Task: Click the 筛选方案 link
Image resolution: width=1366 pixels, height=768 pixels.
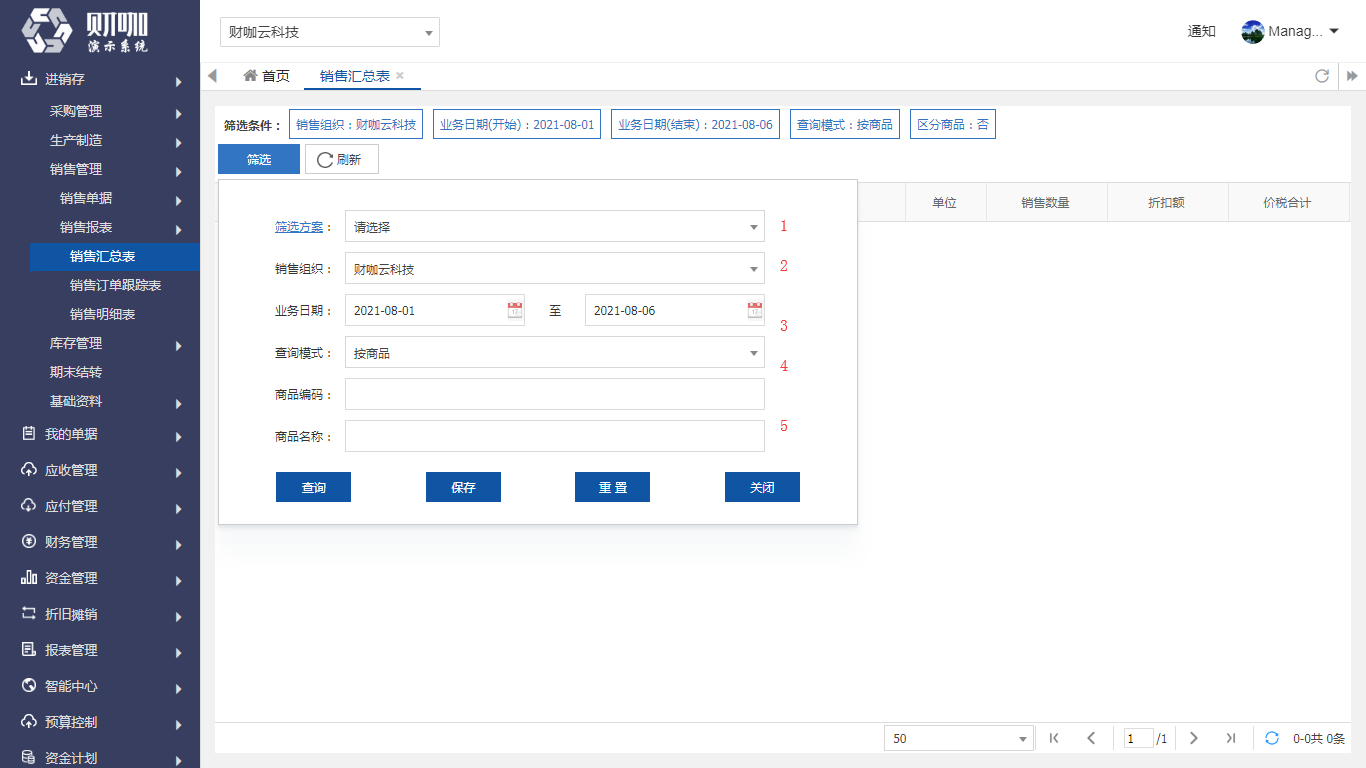Action: click(x=299, y=227)
